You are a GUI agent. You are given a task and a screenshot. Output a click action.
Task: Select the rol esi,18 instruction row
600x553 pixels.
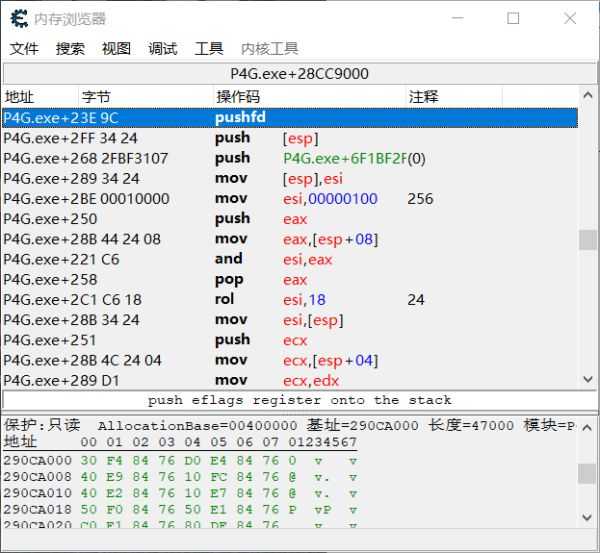(x=290, y=300)
